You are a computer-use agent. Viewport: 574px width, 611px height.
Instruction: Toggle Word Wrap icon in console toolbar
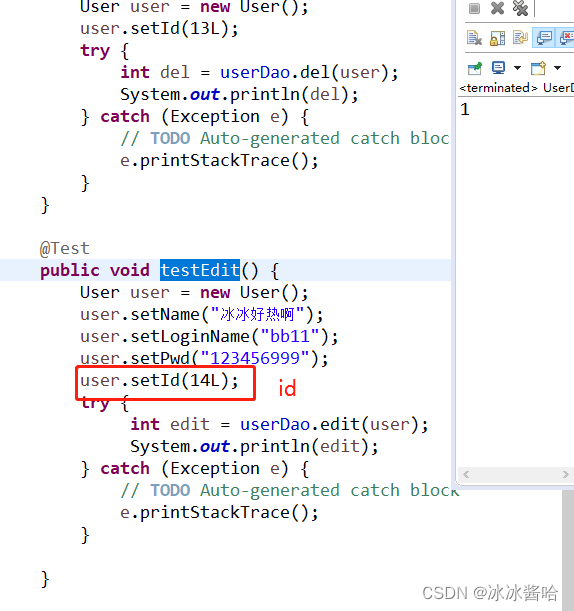coord(520,38)
